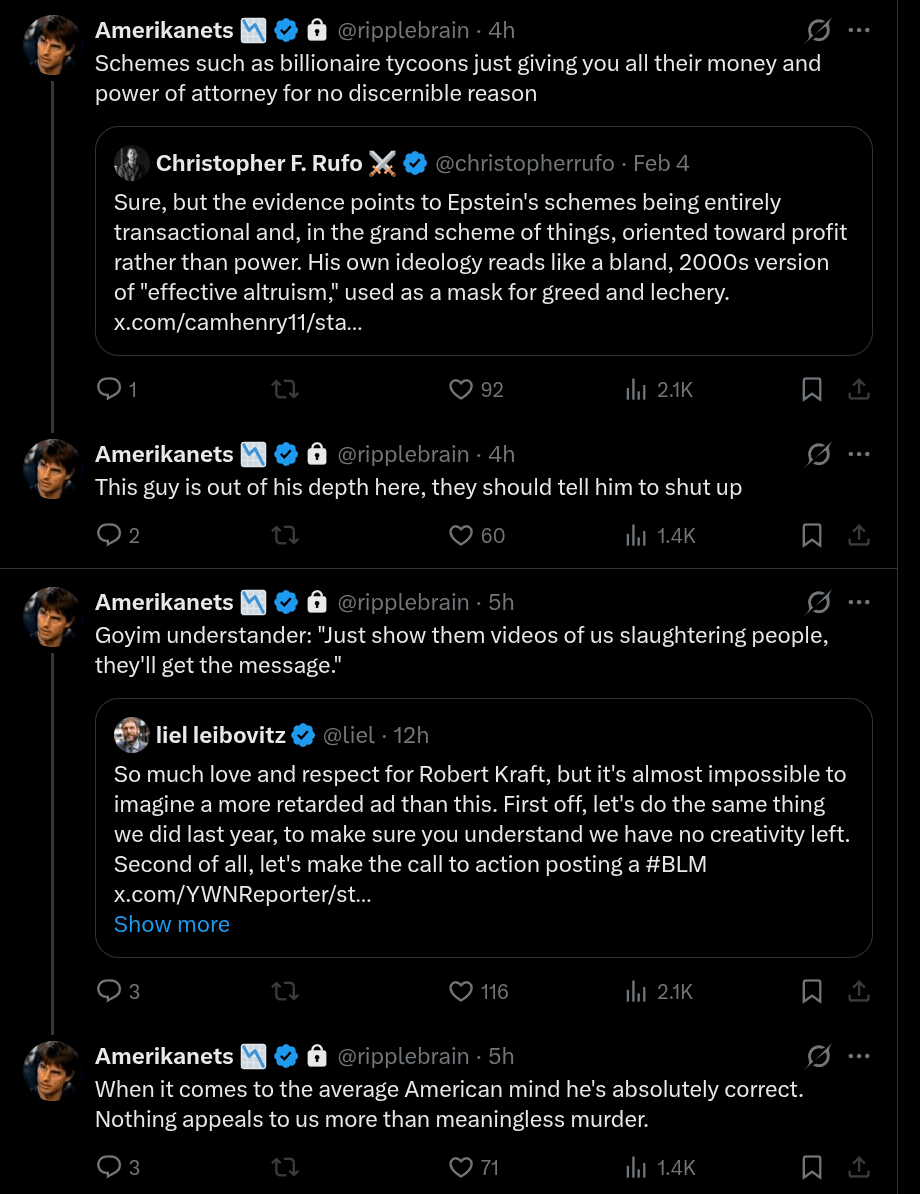Open @christopherrufo profile handle link
The image size is (920, 1194).
coord(525,163)
